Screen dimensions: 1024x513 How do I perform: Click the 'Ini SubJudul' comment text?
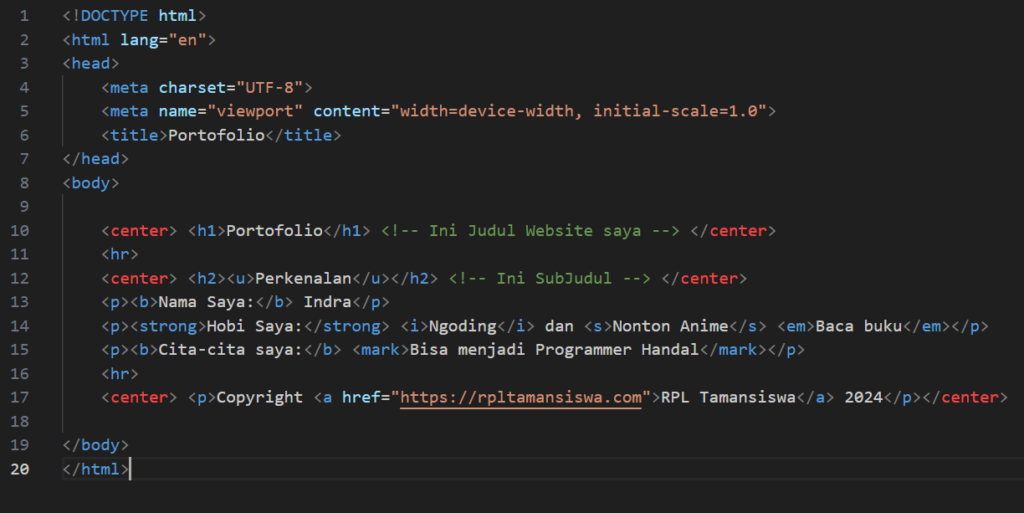[x=549, y=278]
